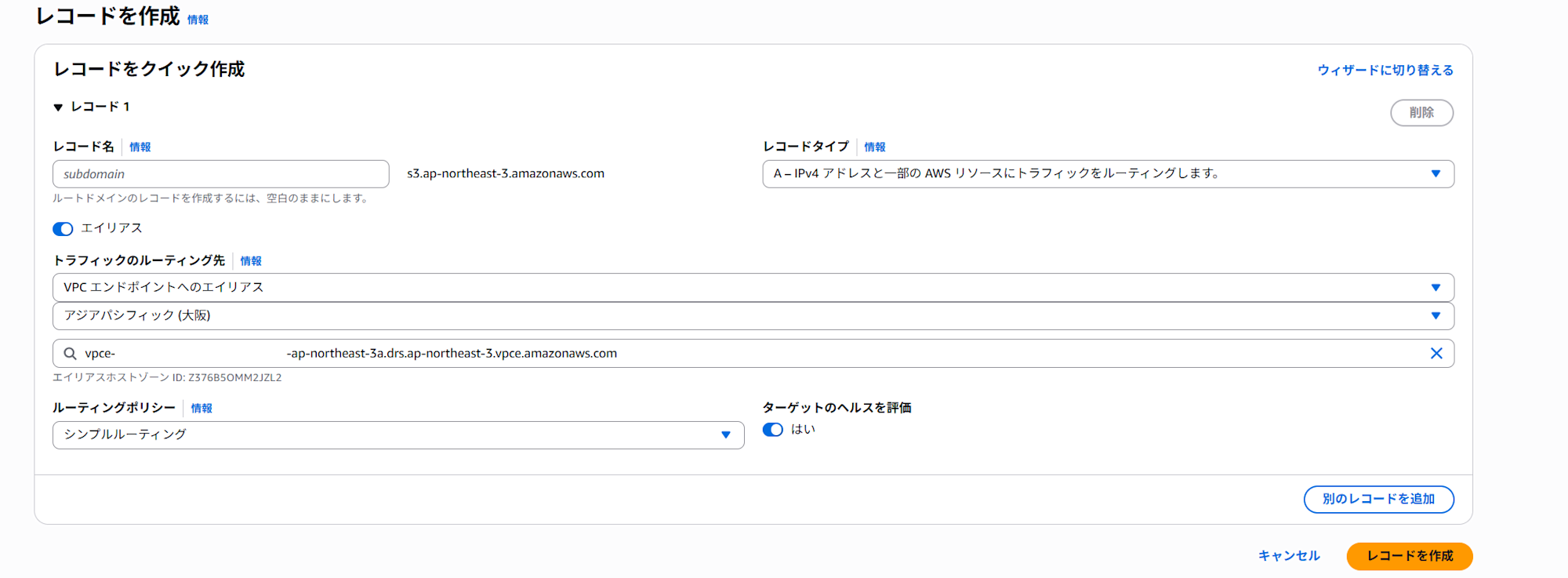The height and width of the screenshot is (578, 1568).
Task: Toggle ターゲットのヘルスを評価 switch
Action: (x=773, y=430)
